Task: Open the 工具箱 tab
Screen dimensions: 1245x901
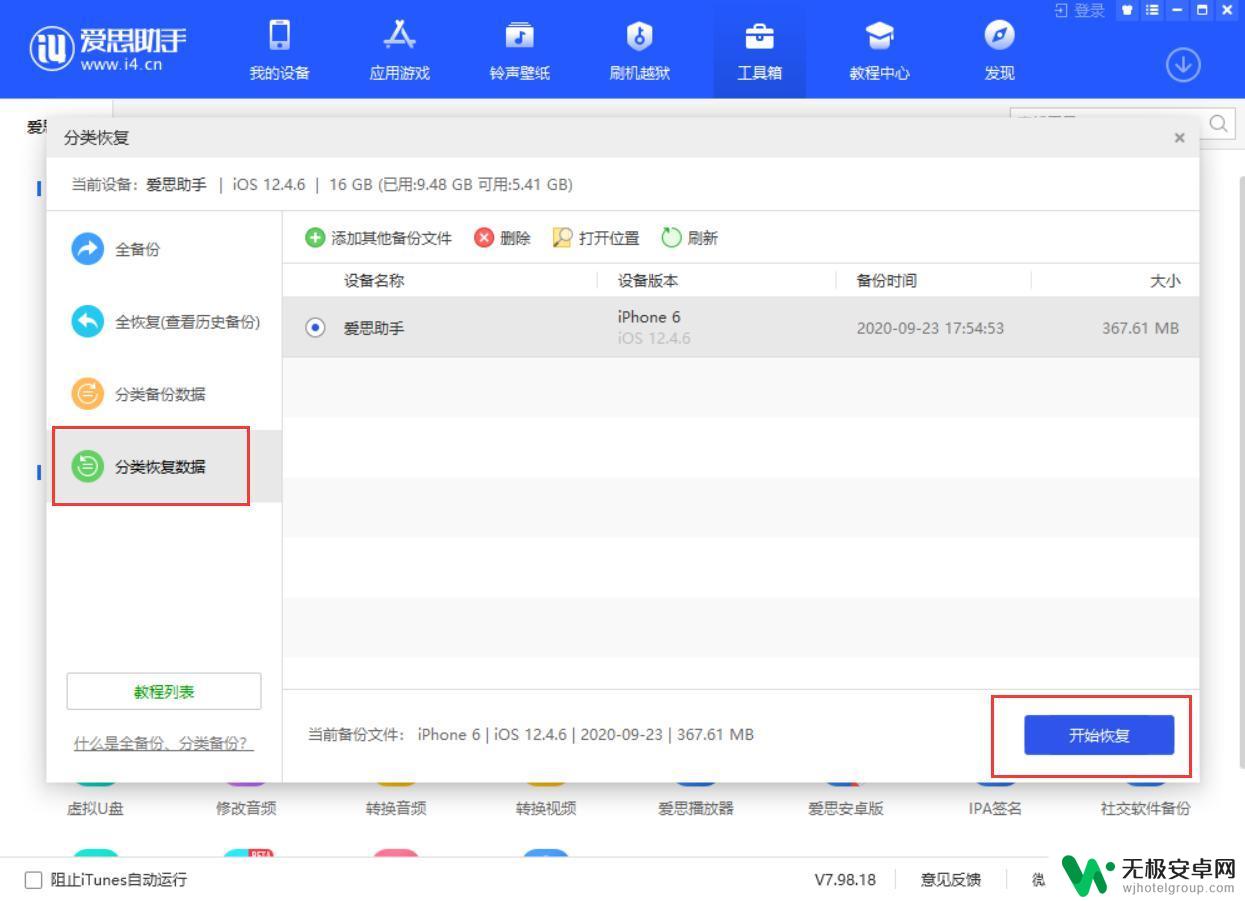Action: click(759, 50)
